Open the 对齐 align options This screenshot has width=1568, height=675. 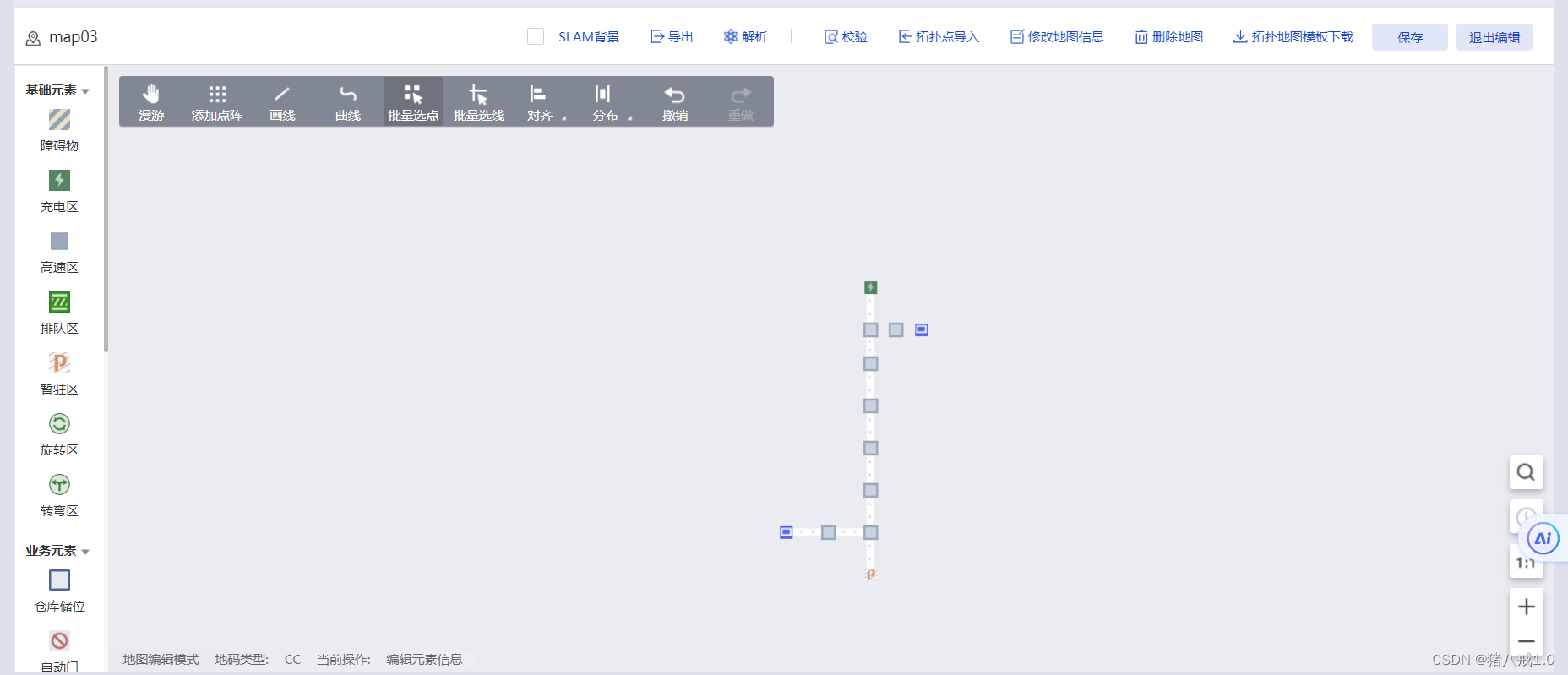[x=544, y=102]
